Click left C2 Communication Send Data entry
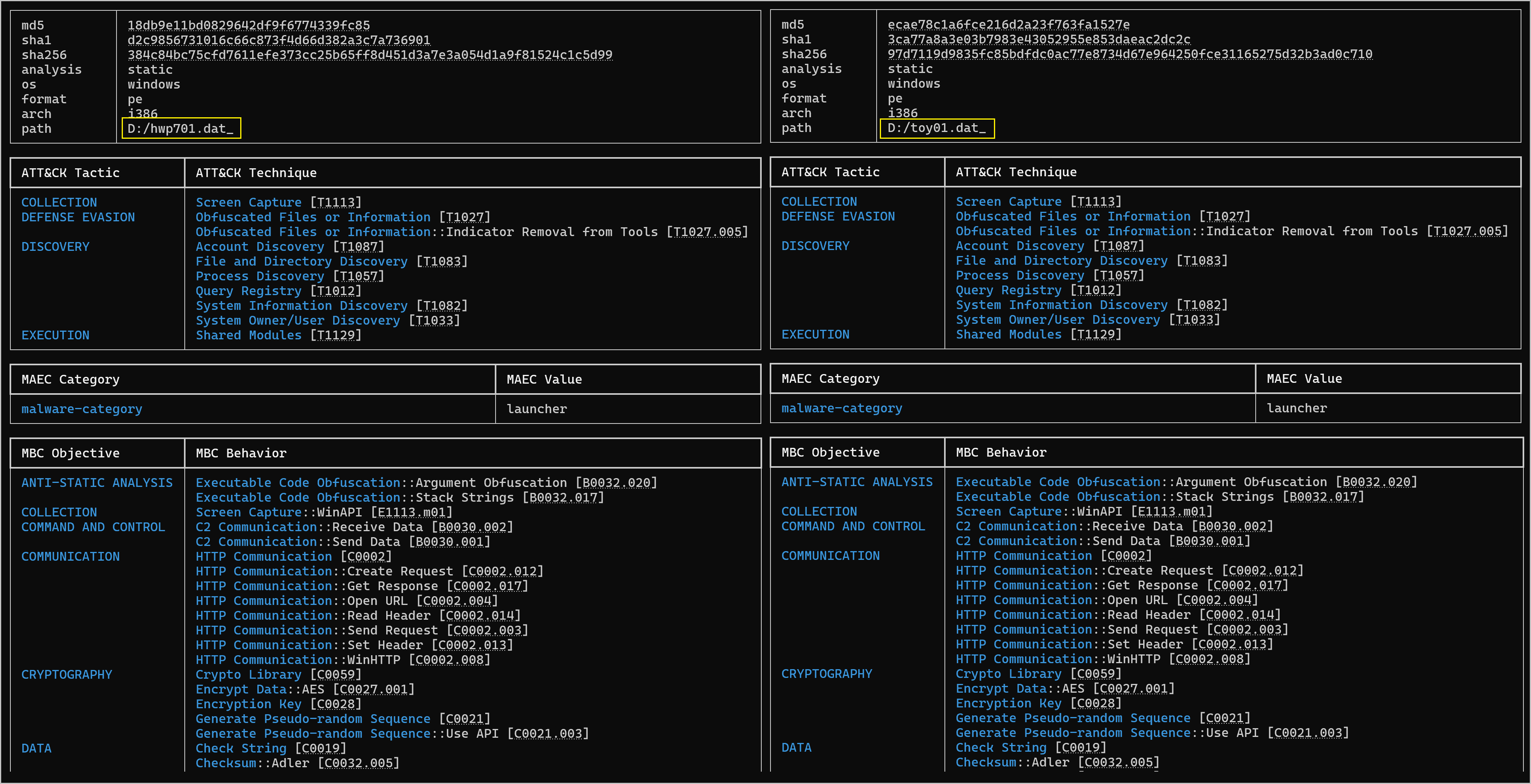The height and width of the screenshot is (784, 1531). pos(343,542)
